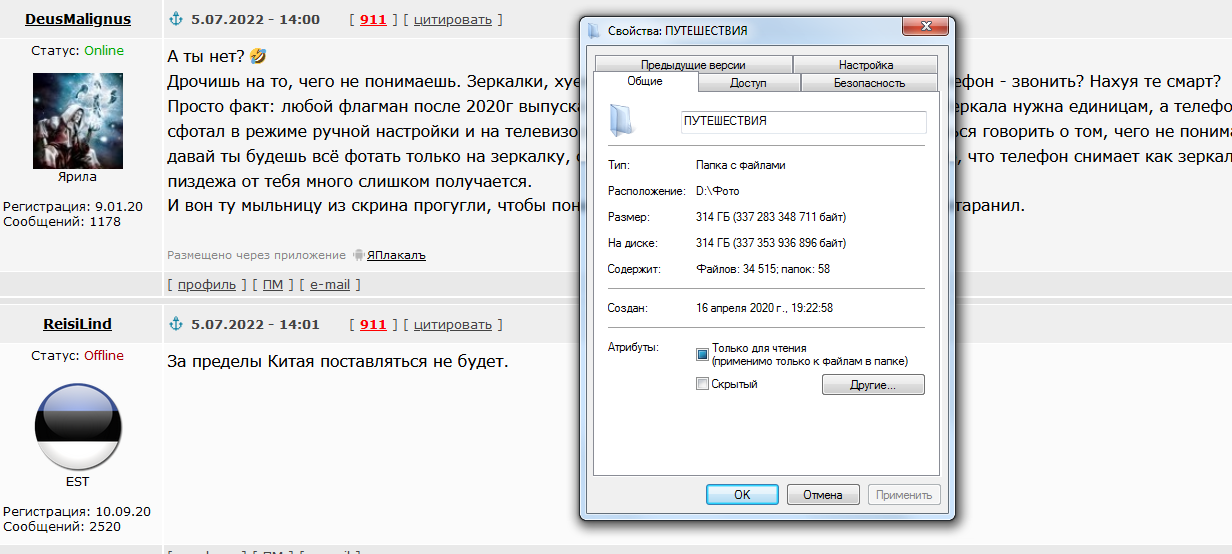Open 'Другие...' attributes button

click(873, 384)
